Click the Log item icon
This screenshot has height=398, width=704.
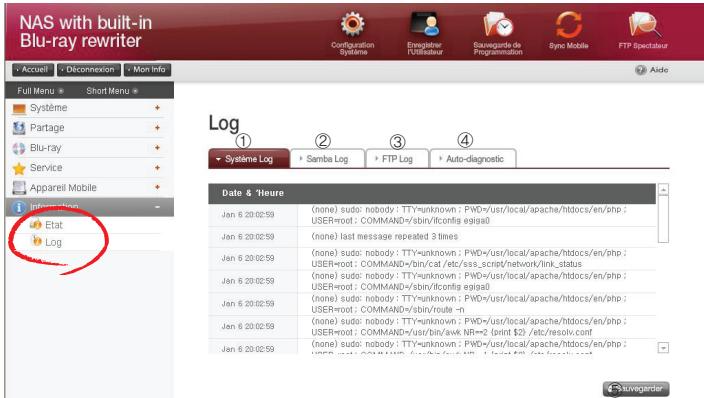37,241
